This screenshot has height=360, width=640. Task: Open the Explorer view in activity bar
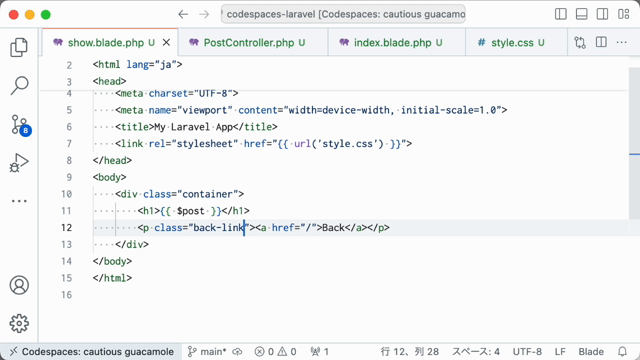(19, 47)
